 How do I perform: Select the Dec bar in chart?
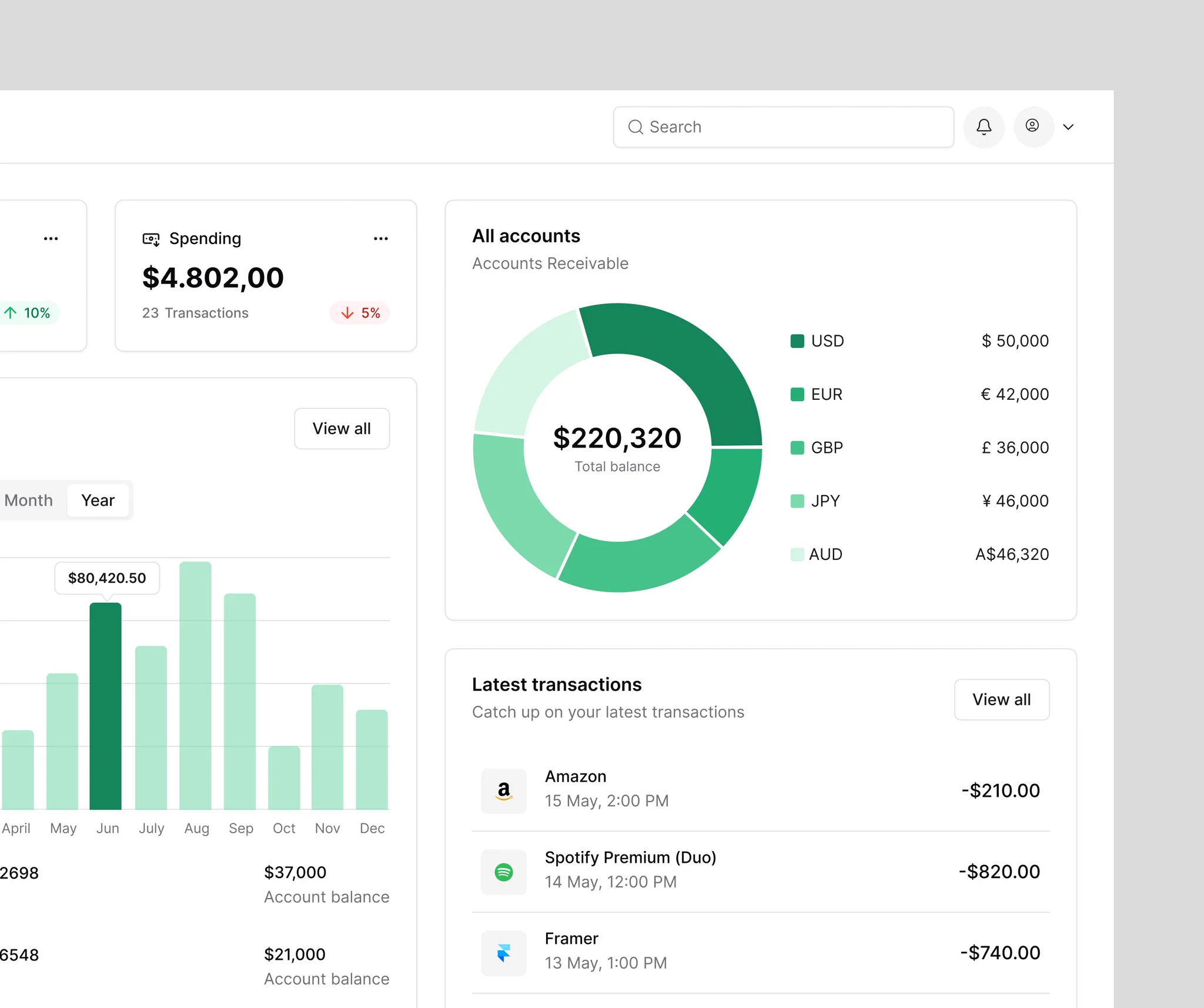pos(372,759)
